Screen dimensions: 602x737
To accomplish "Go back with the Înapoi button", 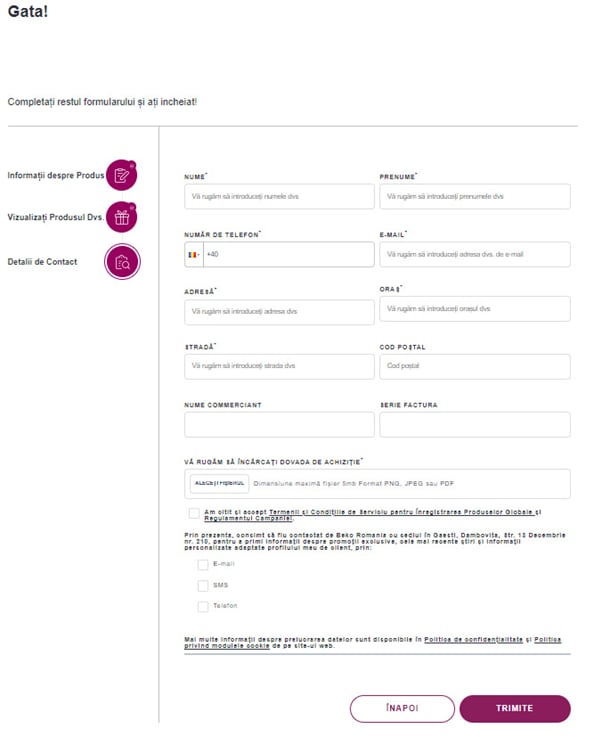I will tap(402, 708).
